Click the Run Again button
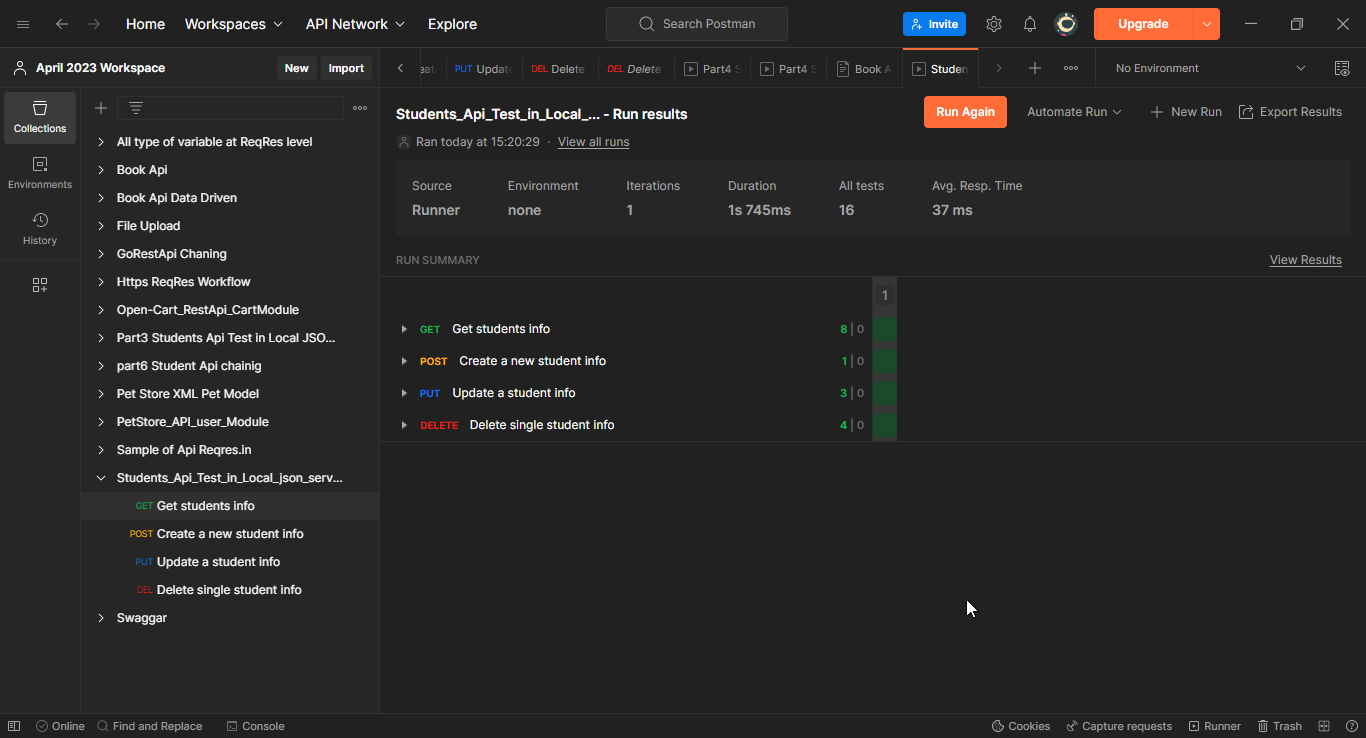Screen dimensions: 1366x738 click(x=964, y=111)
